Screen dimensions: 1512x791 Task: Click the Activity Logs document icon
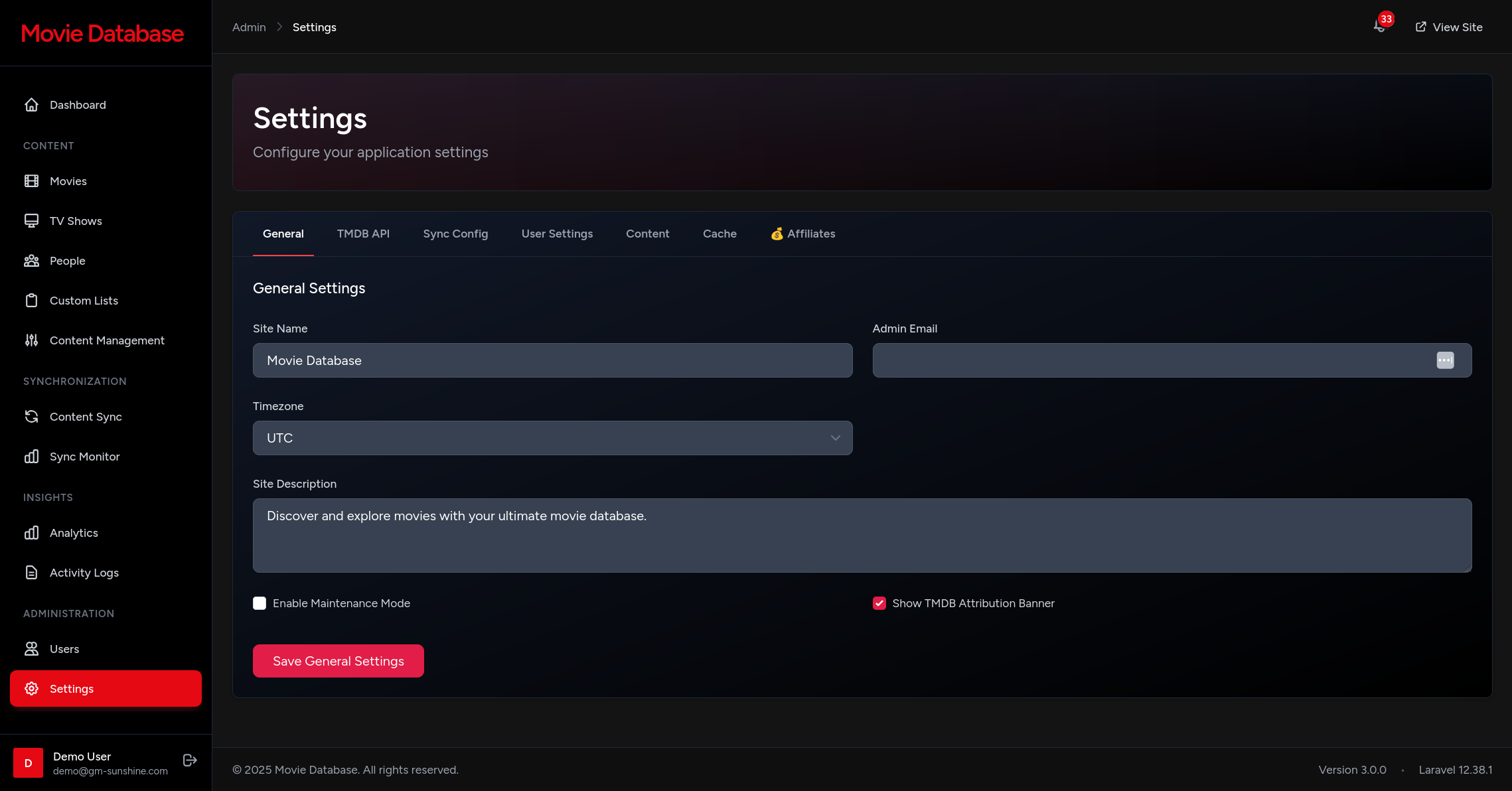click(31, 573)
